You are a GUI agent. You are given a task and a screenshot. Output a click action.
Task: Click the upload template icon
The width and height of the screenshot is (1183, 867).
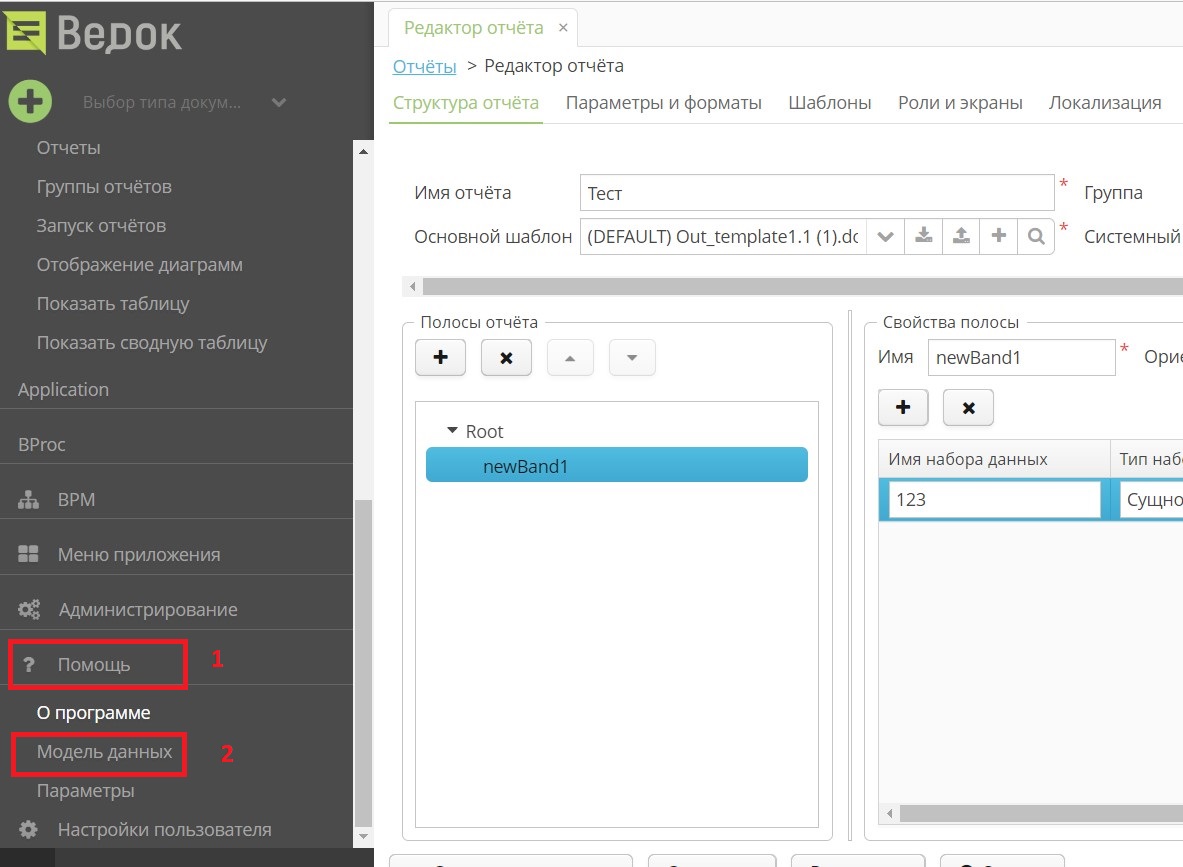[x=961, y=237]
